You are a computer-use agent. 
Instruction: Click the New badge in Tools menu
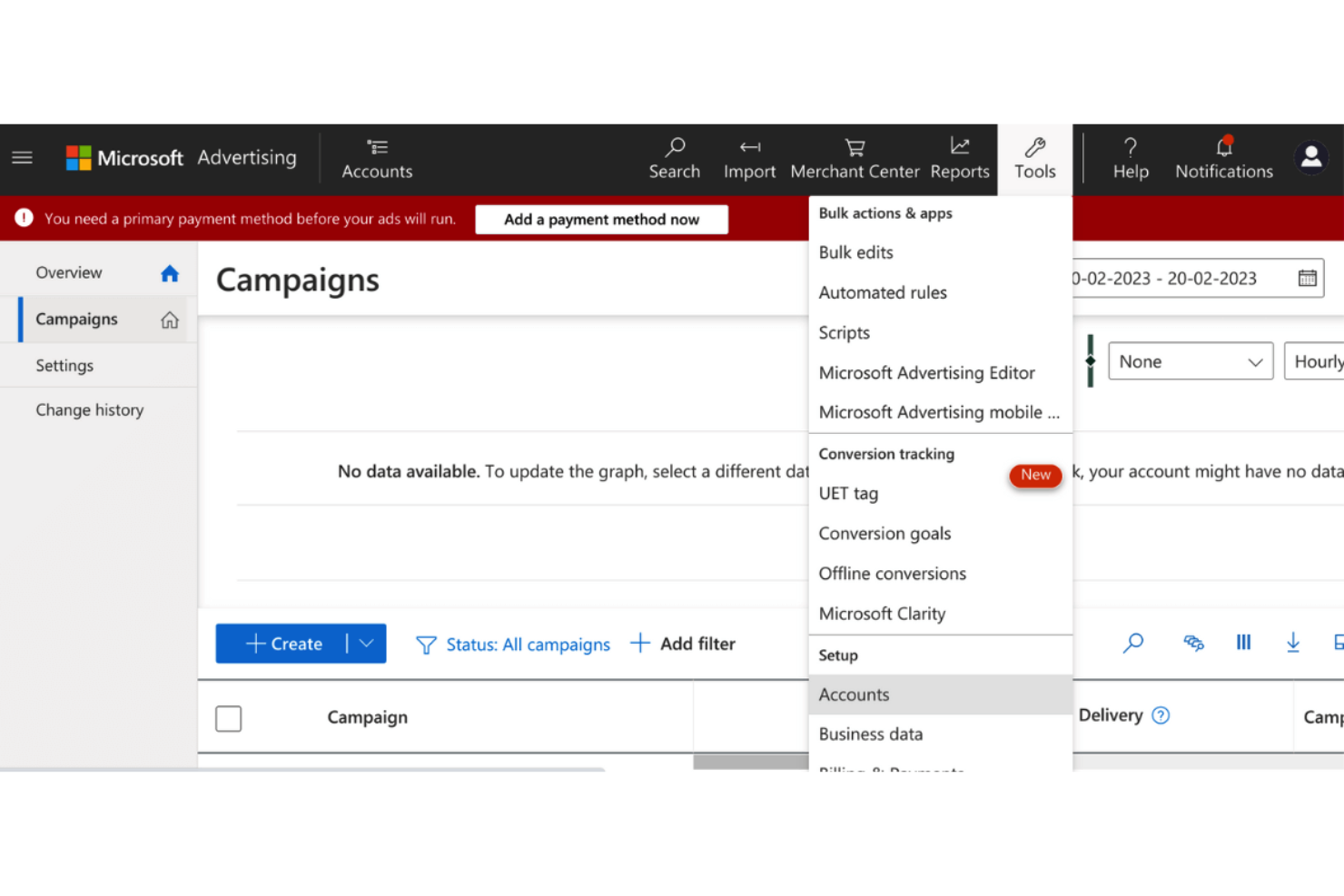[x=1035, y=475]
